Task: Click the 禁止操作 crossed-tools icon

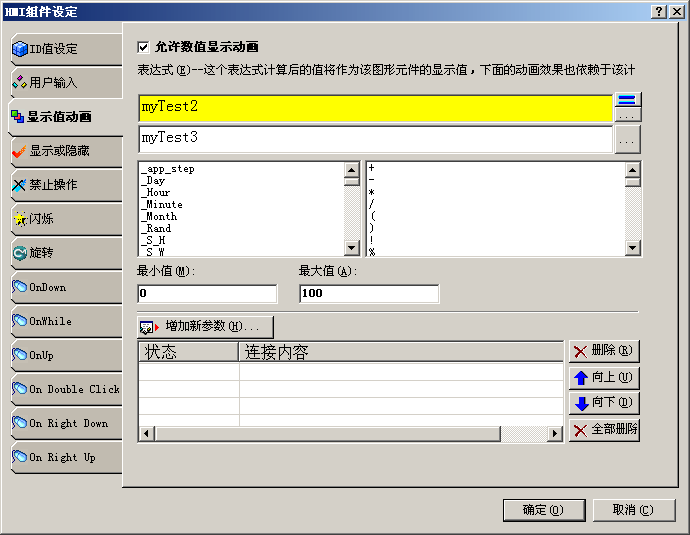Action: [x=19, y=185]
